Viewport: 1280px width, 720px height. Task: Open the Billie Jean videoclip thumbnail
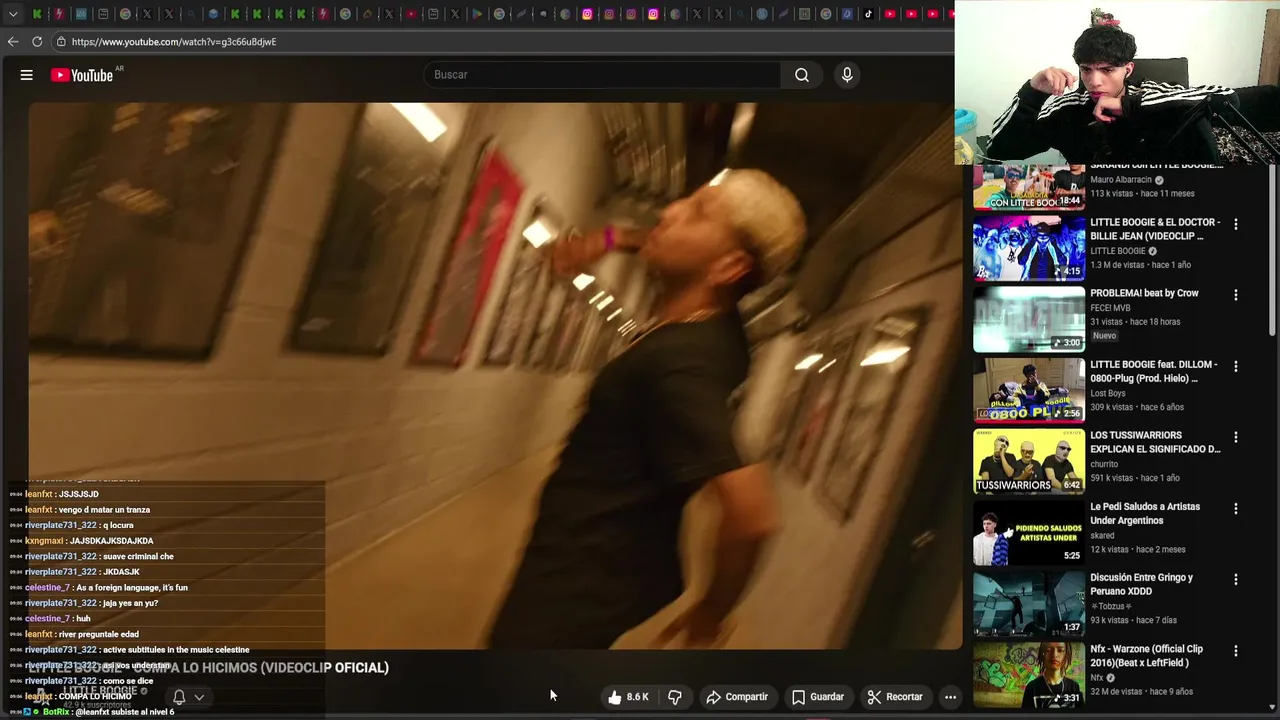click(1029, 248)
